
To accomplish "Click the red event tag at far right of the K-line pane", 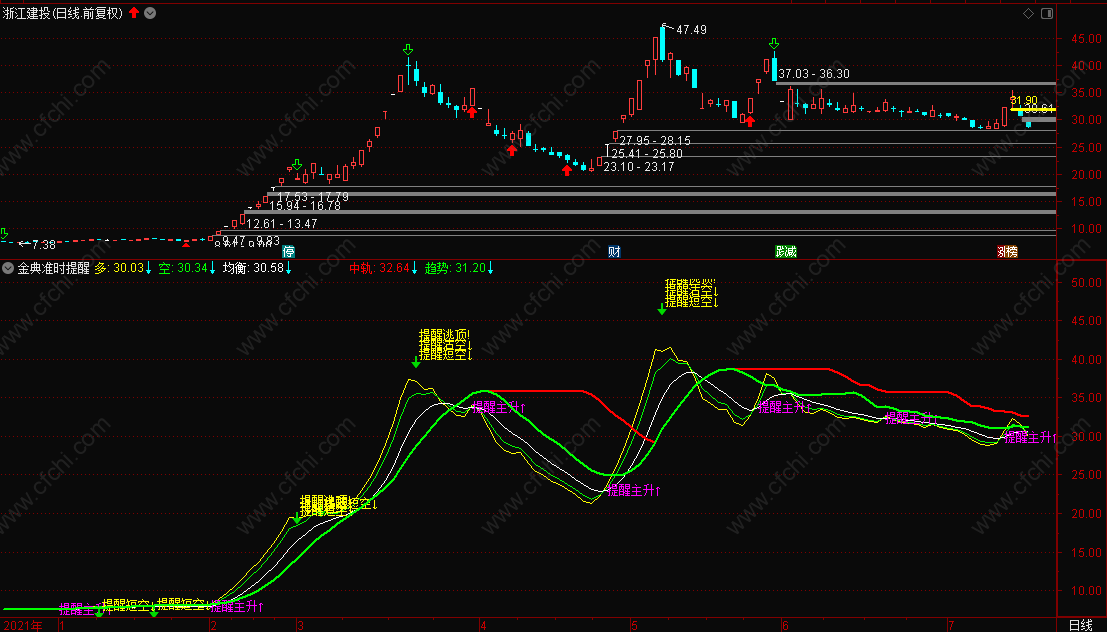I will (1007, 251).
